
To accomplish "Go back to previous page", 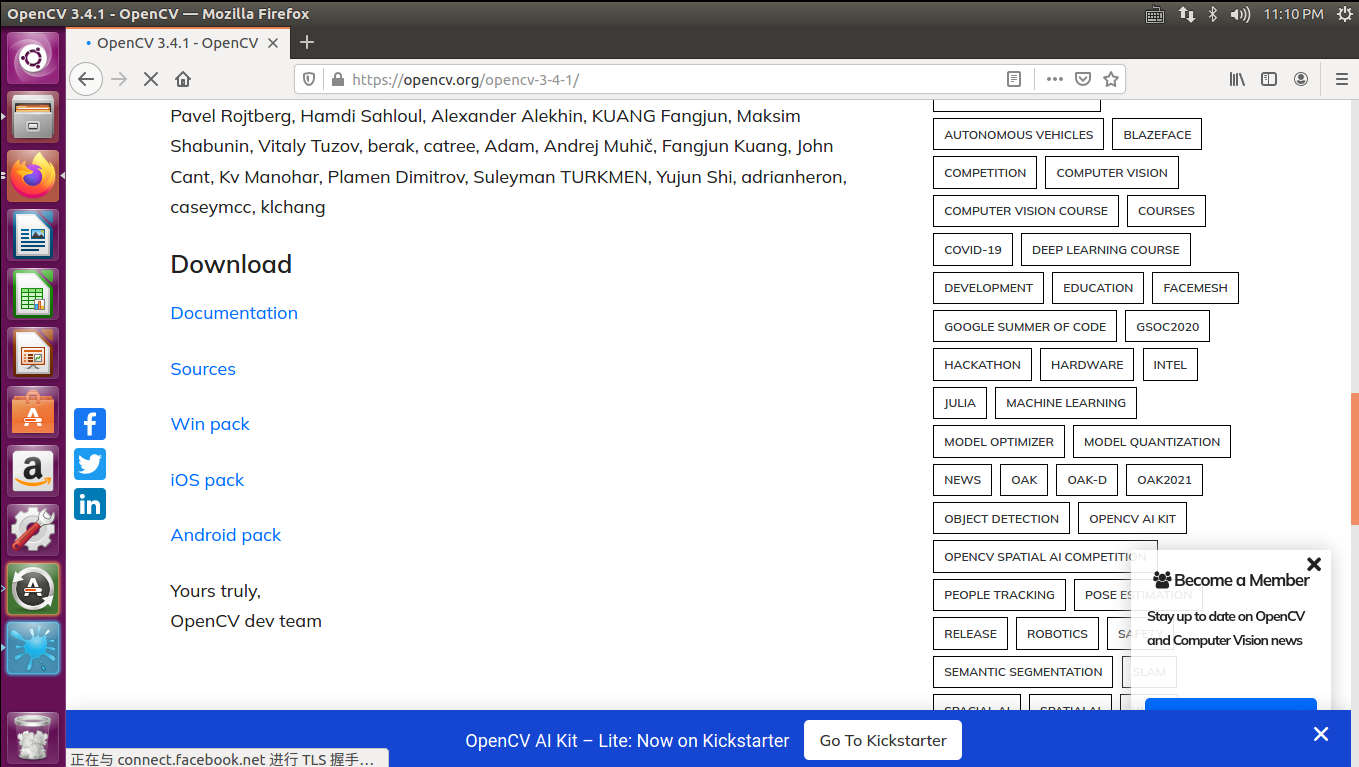I will (x=86, y=79).
